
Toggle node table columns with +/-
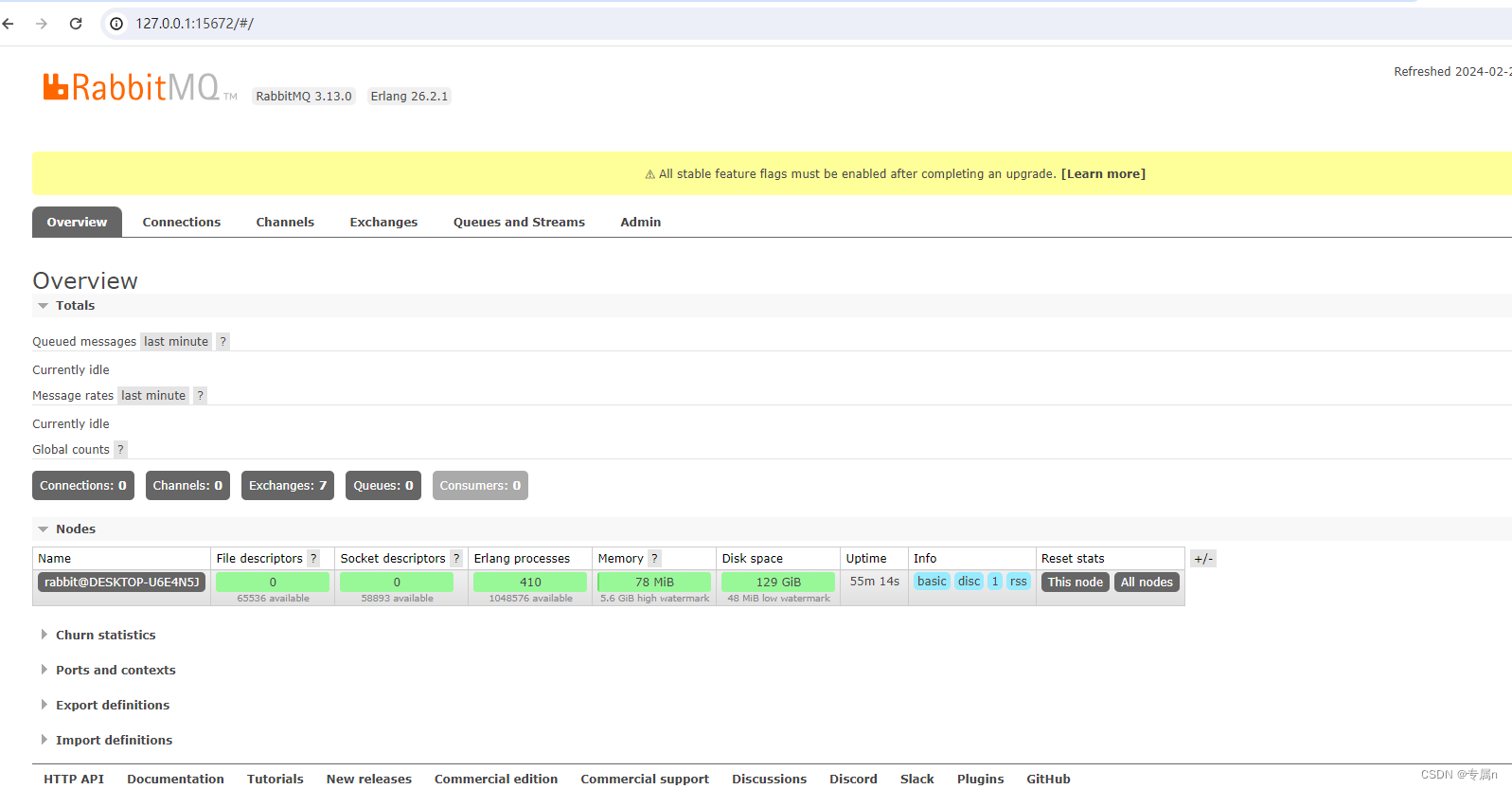[x=1203, y=559]
